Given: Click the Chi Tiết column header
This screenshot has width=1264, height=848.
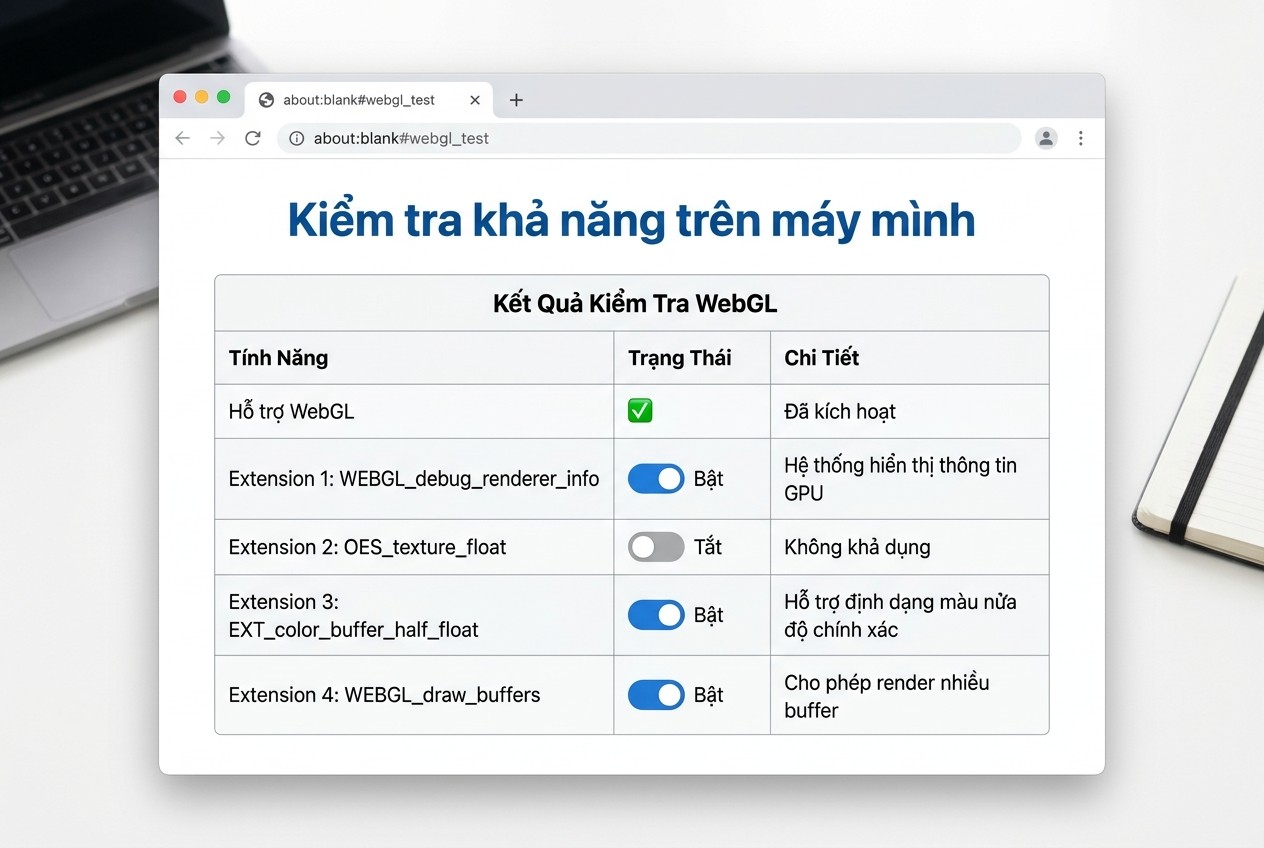Looking at the screenshot, I should click(x=822, y=358).
